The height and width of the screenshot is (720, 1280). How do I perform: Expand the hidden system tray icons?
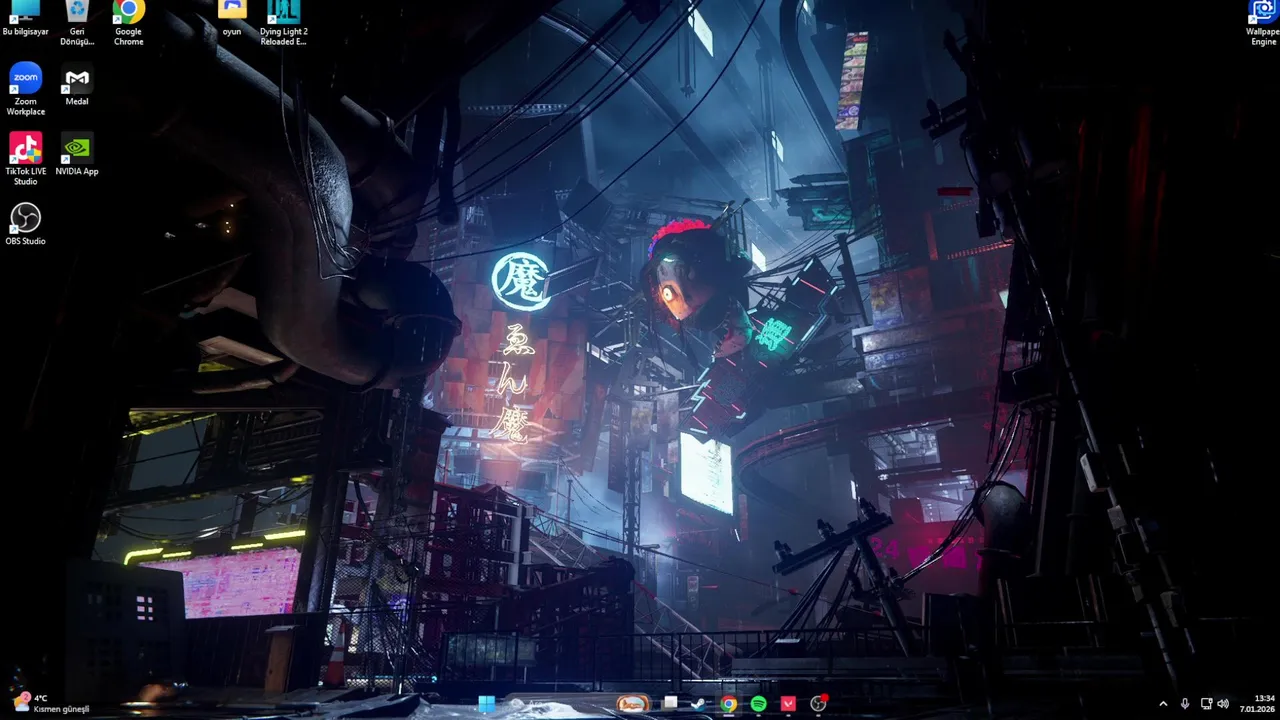coord(1163,704)
